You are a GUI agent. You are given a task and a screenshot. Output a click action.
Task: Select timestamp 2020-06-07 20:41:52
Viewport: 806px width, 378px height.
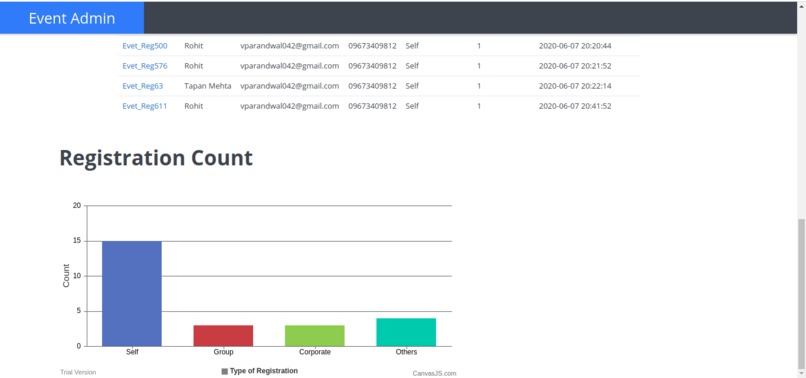pos(575,106)
